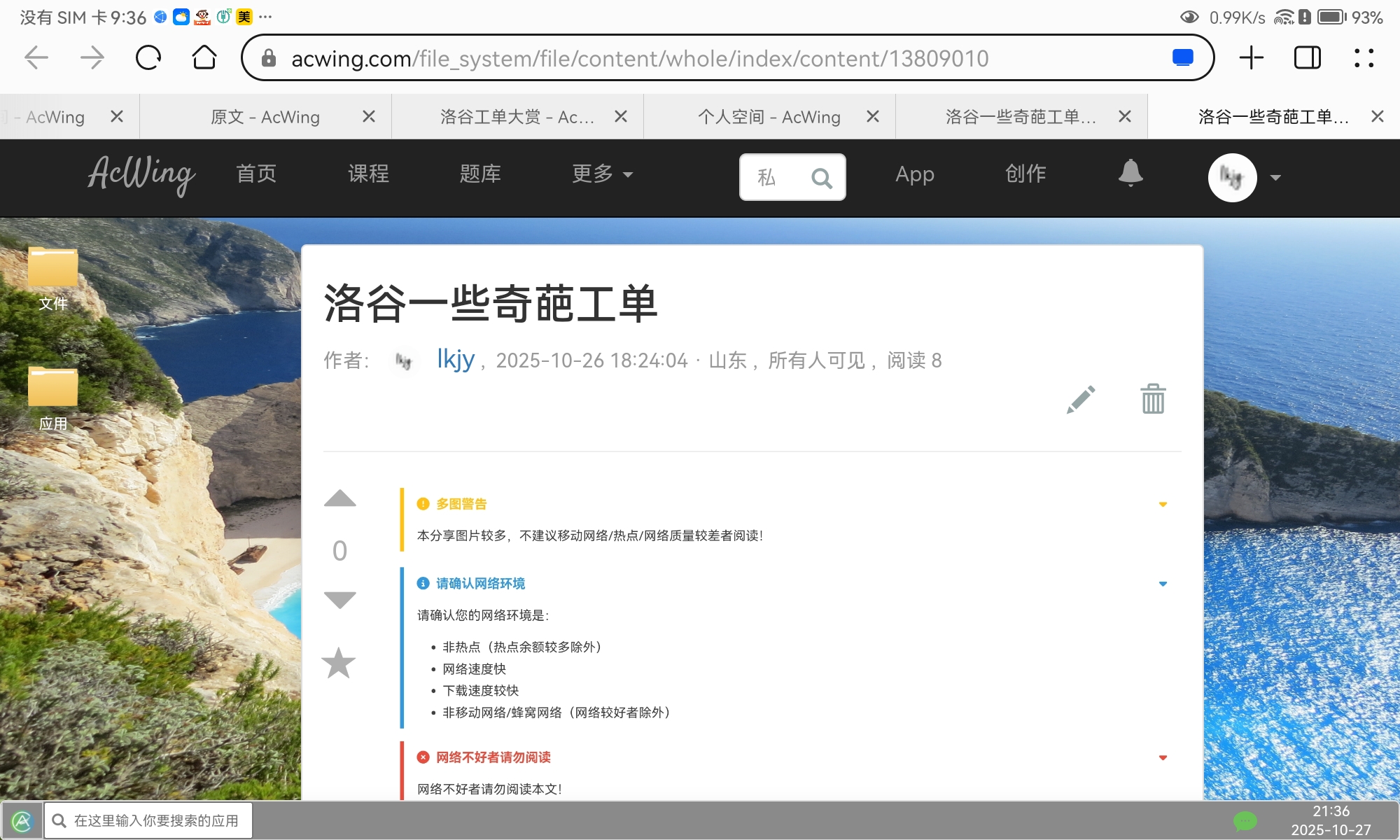
Task: Focus the taskbar app search field
Action: 155,820
